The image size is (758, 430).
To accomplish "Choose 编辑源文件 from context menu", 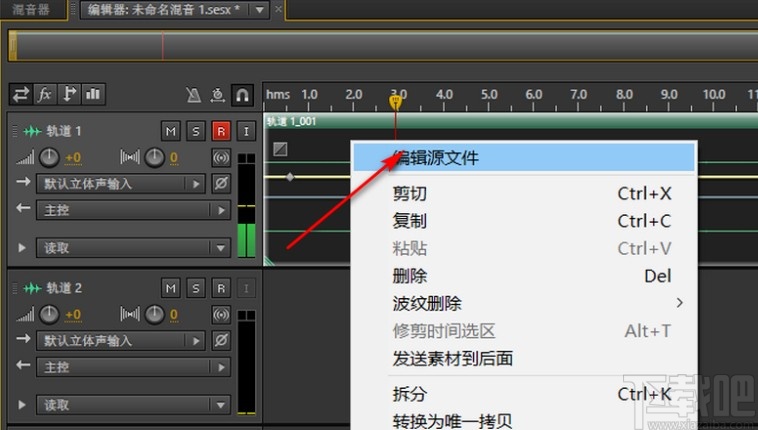I will (x=525, y=158).
